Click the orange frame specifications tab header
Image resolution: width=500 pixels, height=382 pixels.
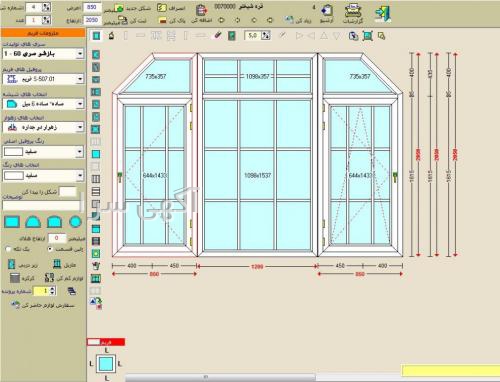[x=43, y=33]
